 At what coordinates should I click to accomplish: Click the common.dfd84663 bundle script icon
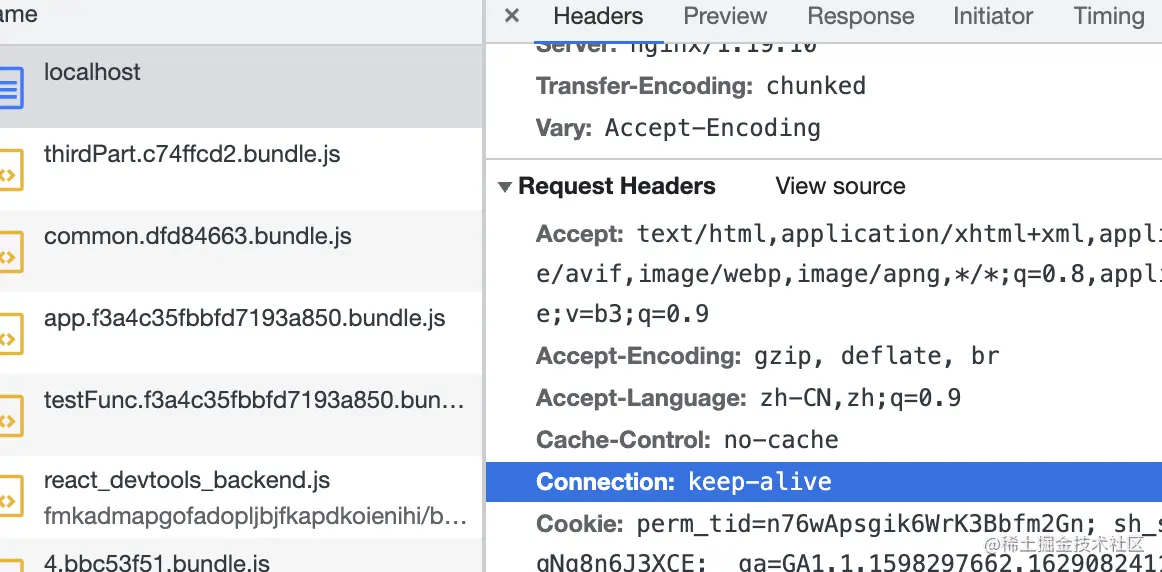click(10, 252)
